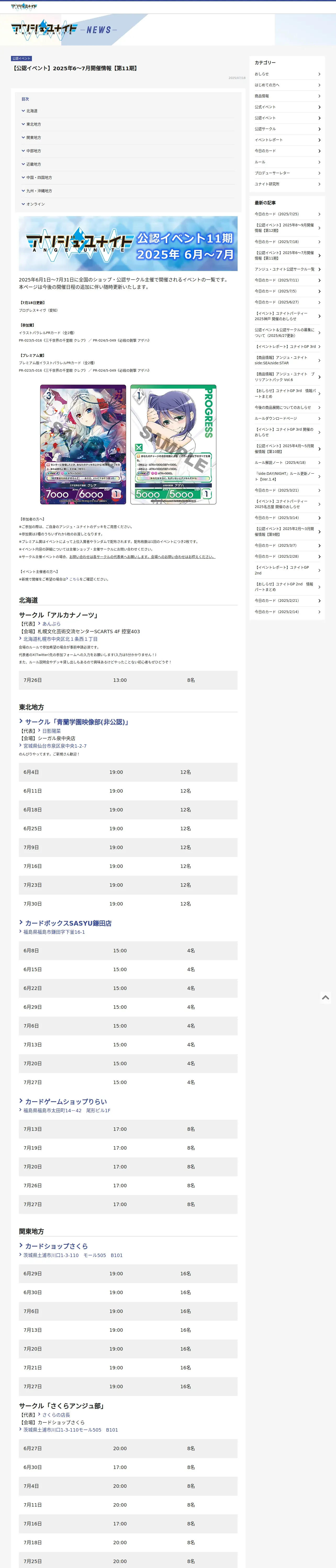Click chevron beside 今日のカード（2025/3/21）
This screenshot has width=336, height=1568.
point(319,490)
